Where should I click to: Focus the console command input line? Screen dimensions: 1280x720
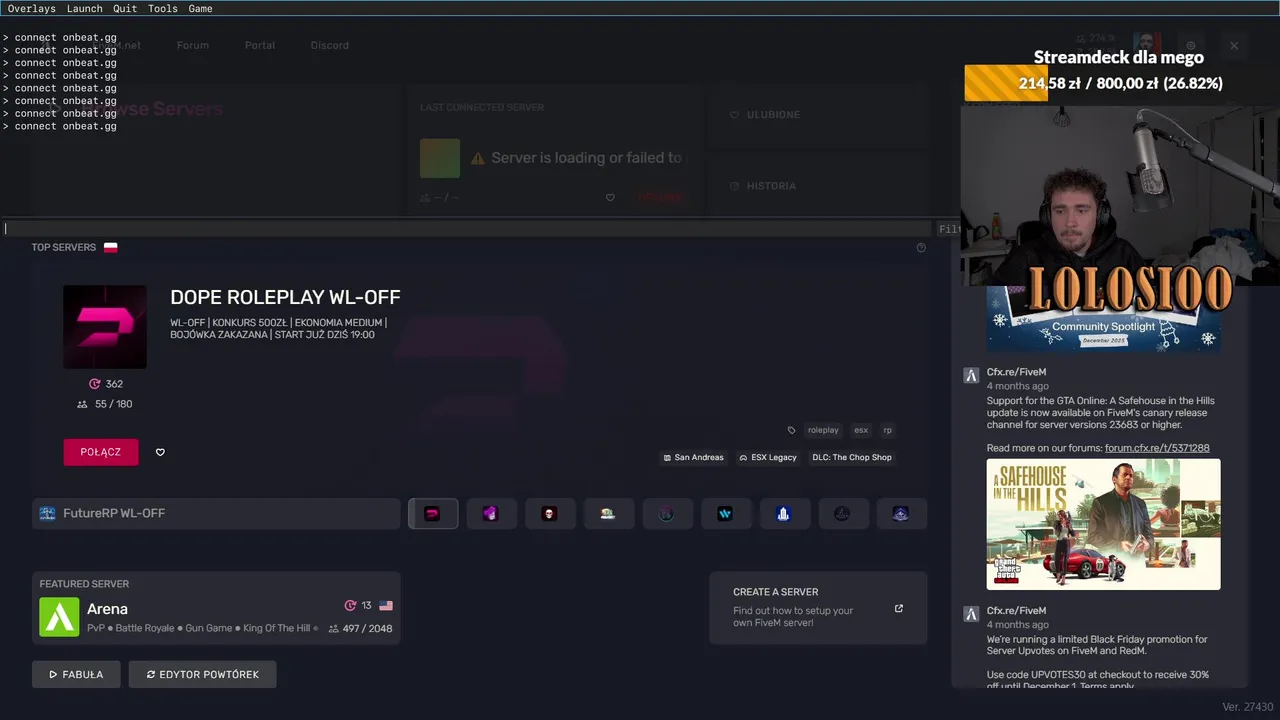(466, 229)
